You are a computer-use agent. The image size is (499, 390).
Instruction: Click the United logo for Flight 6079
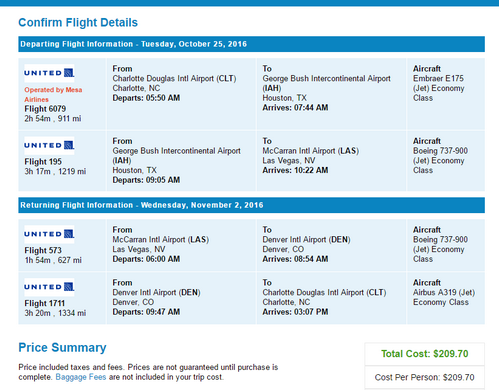[x=49, y=73]
